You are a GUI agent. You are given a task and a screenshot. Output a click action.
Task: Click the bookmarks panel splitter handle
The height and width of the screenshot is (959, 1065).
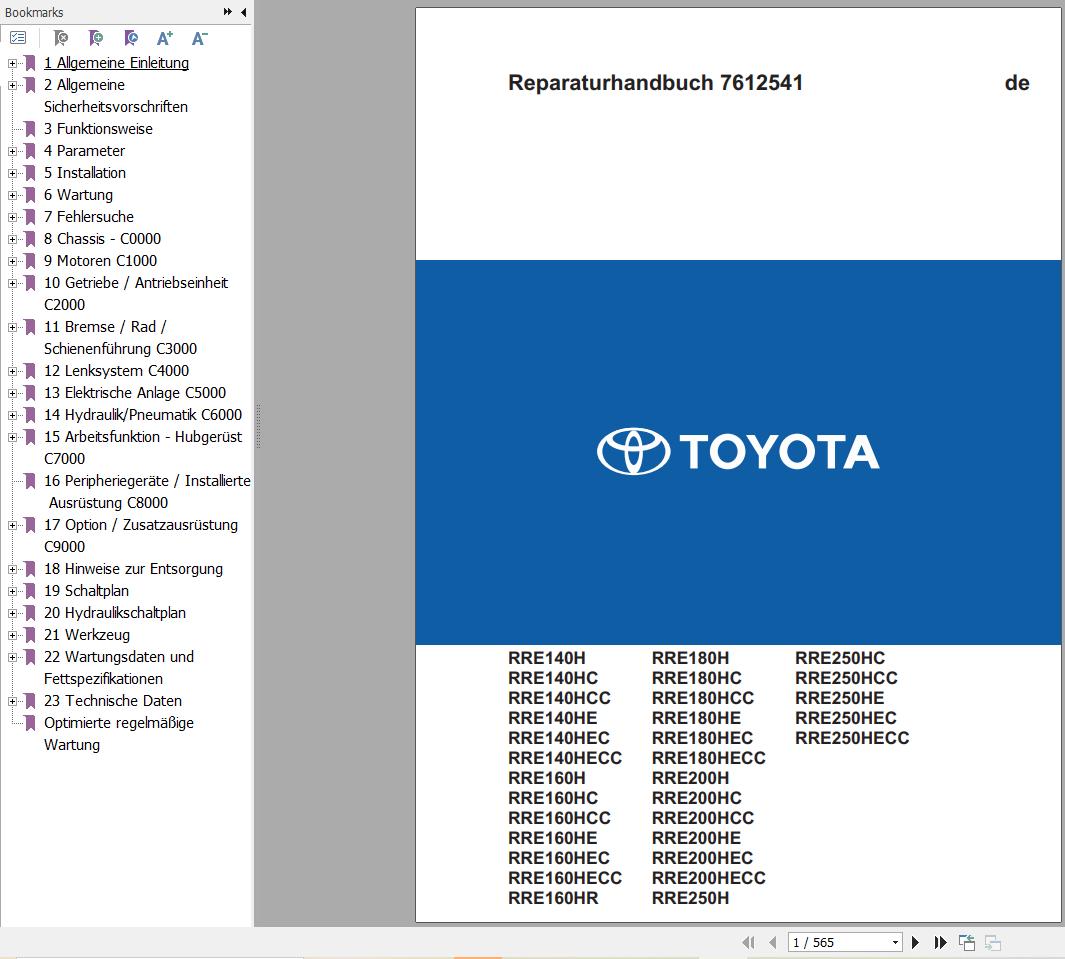[258, 427]
